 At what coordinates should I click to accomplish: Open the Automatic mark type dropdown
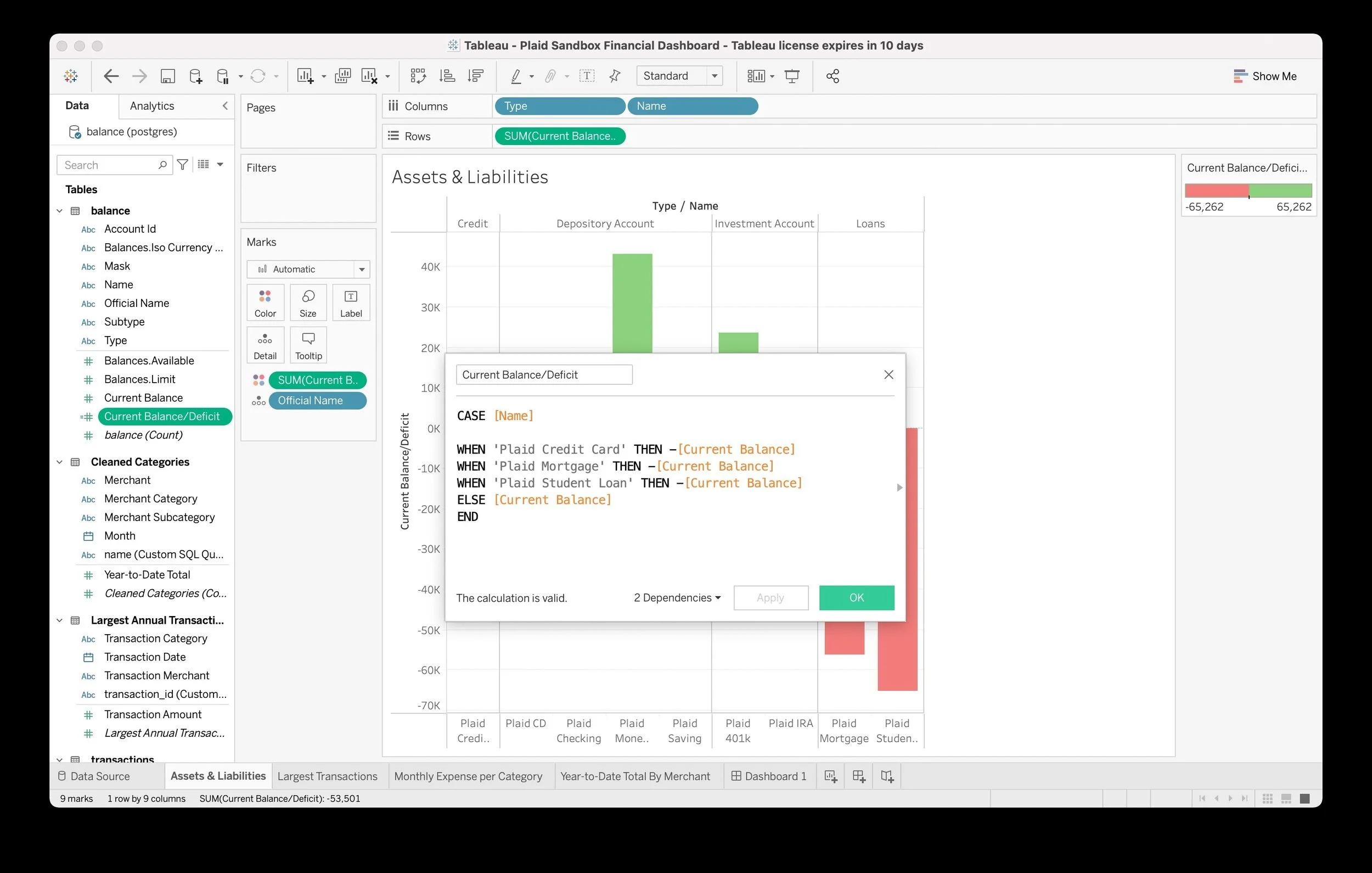coord(308,269)
